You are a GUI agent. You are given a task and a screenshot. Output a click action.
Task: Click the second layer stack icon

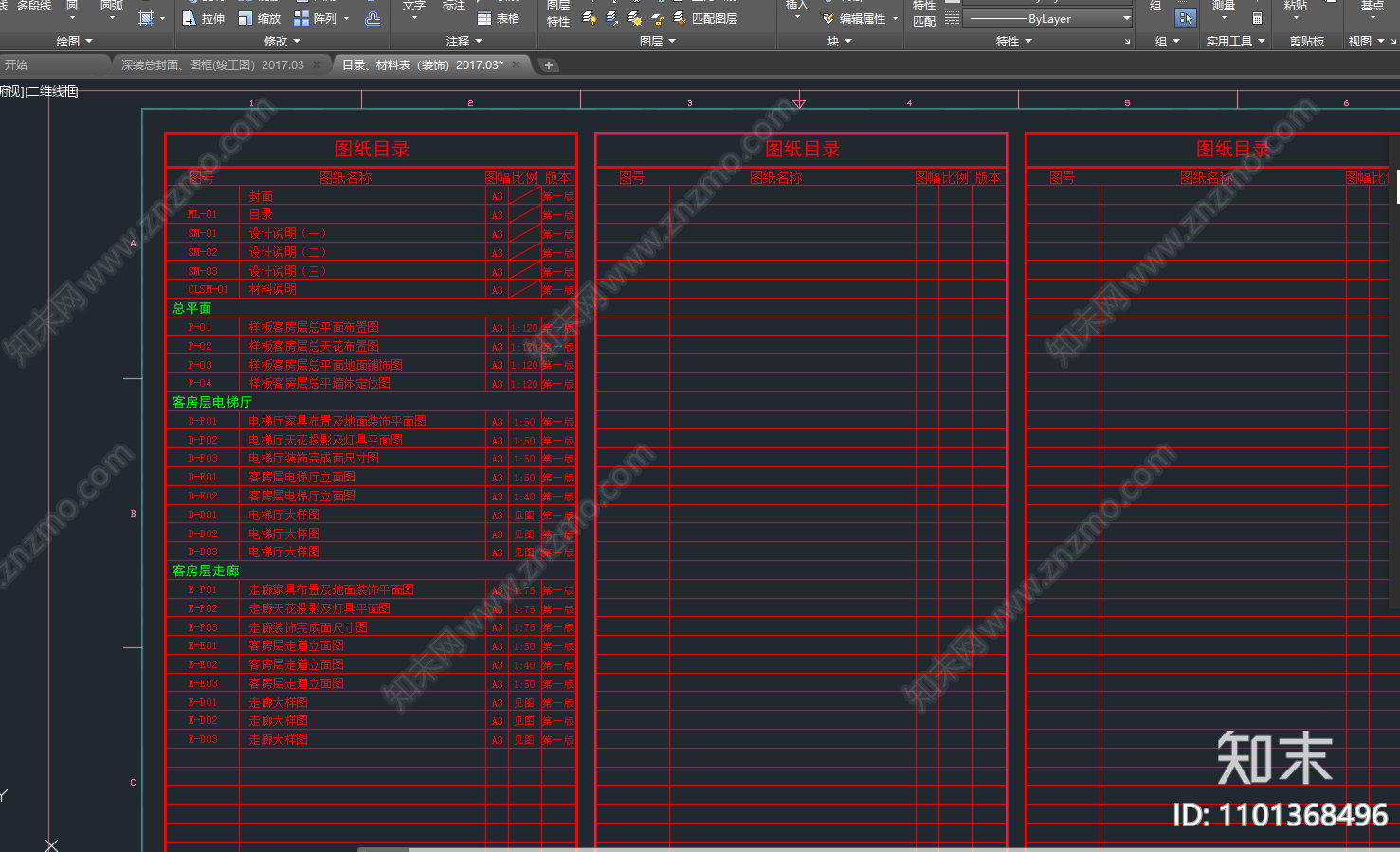click(611, 18)
